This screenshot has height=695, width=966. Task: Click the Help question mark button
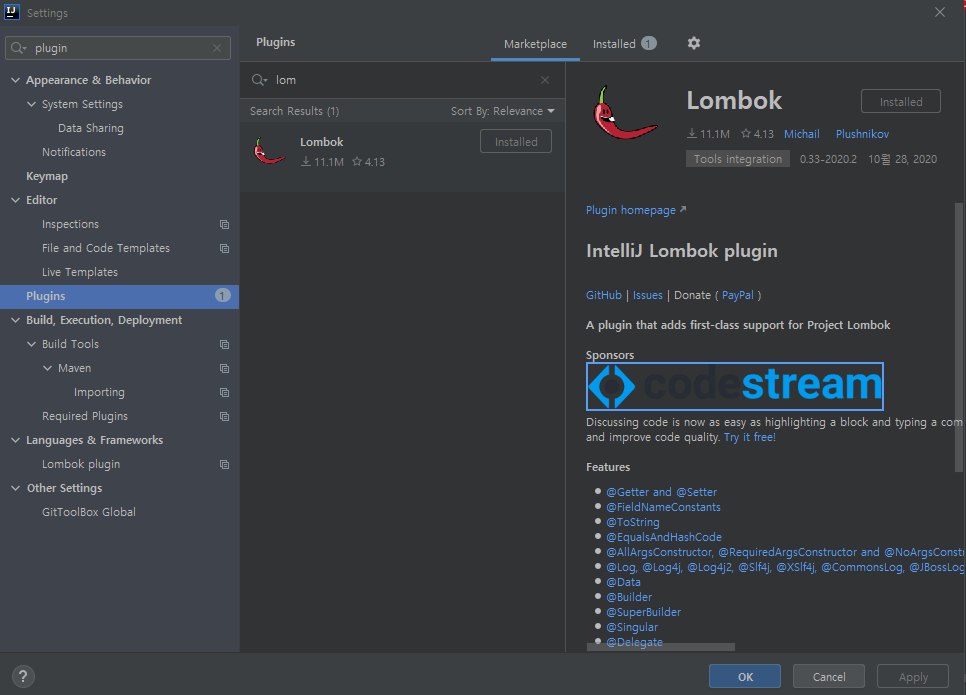pos(23,677)
